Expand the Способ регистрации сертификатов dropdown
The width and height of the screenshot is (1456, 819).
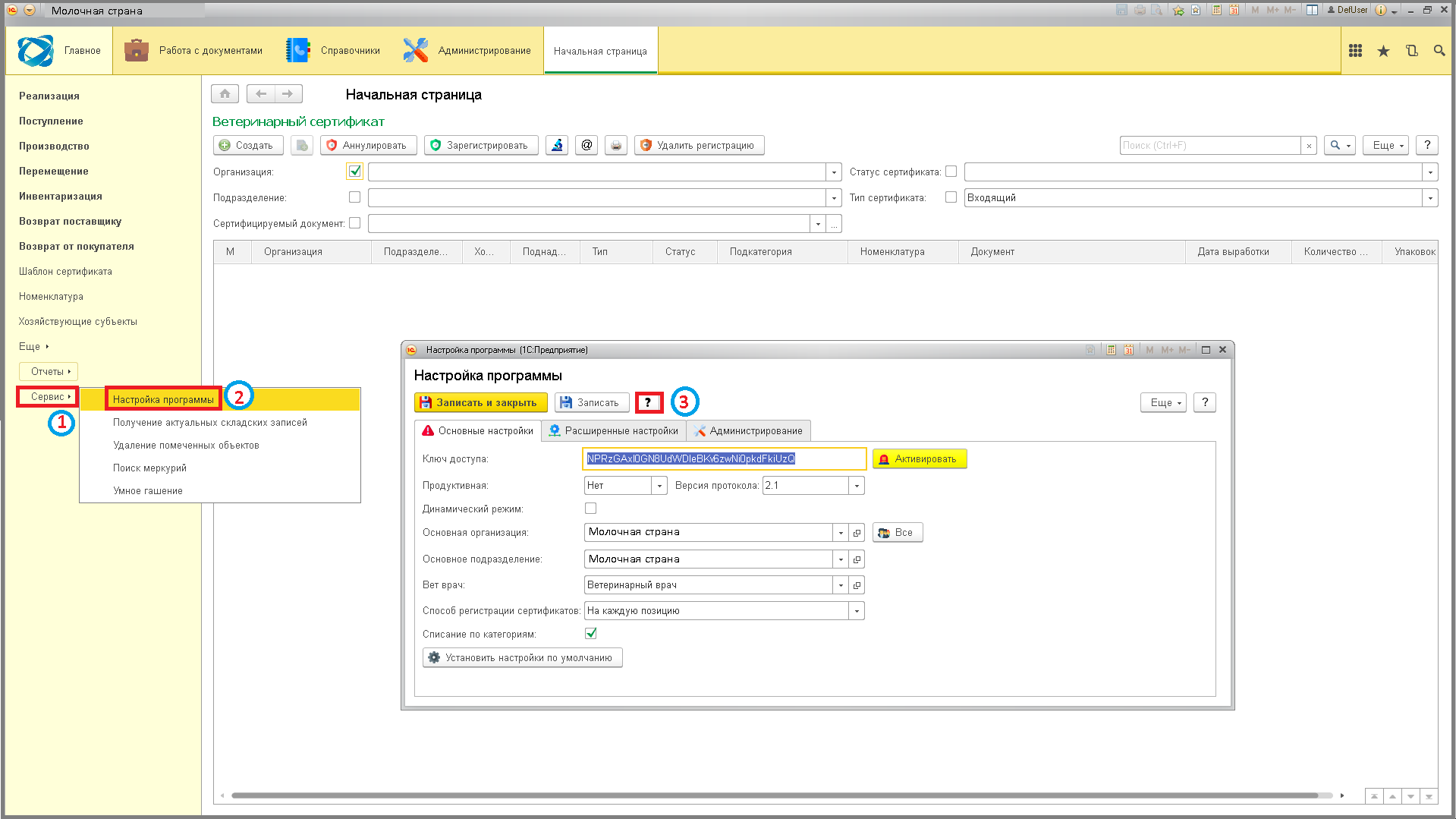coord(857,611)
